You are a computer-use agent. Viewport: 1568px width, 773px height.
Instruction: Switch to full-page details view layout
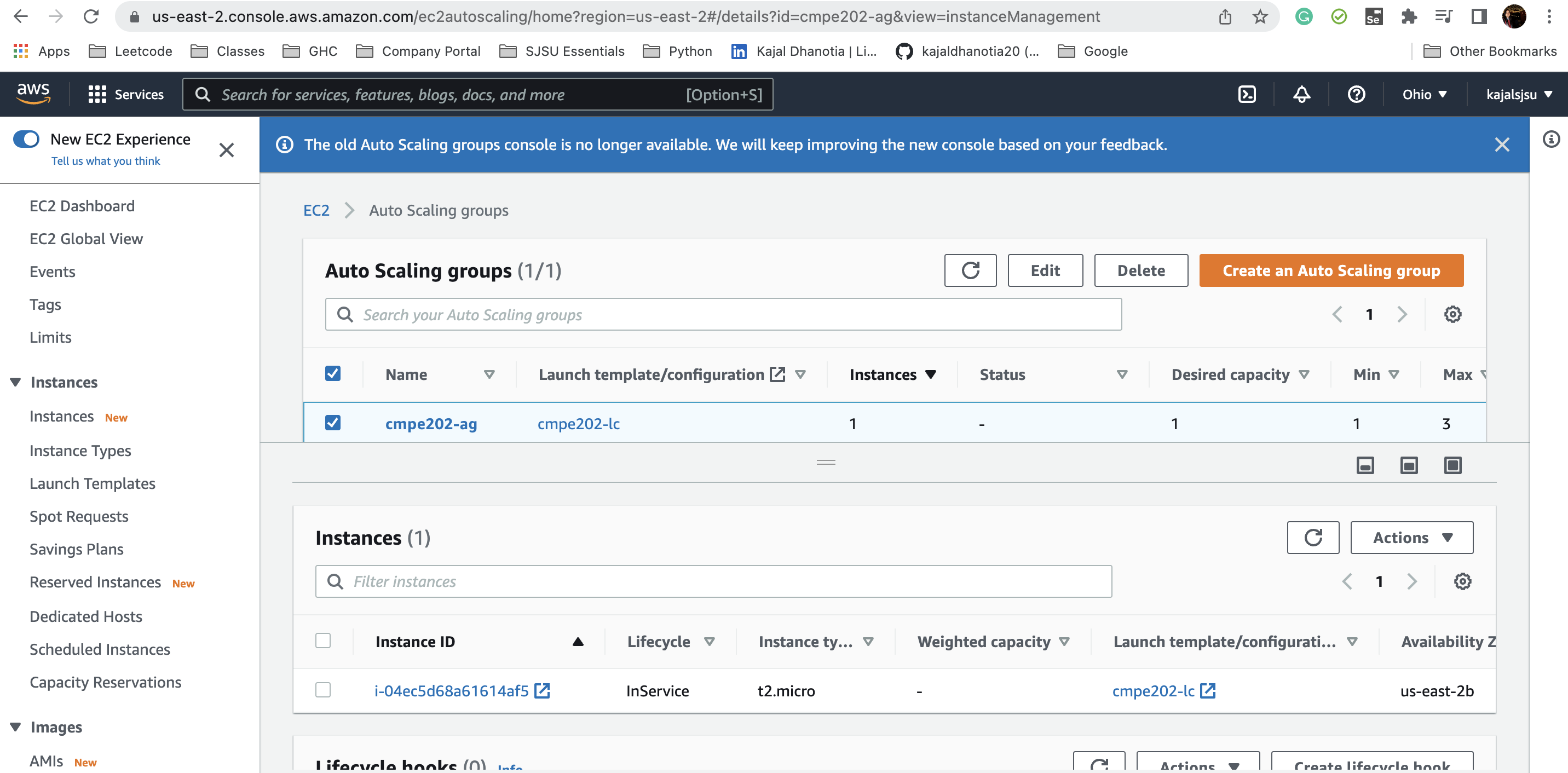(1452, 465)
